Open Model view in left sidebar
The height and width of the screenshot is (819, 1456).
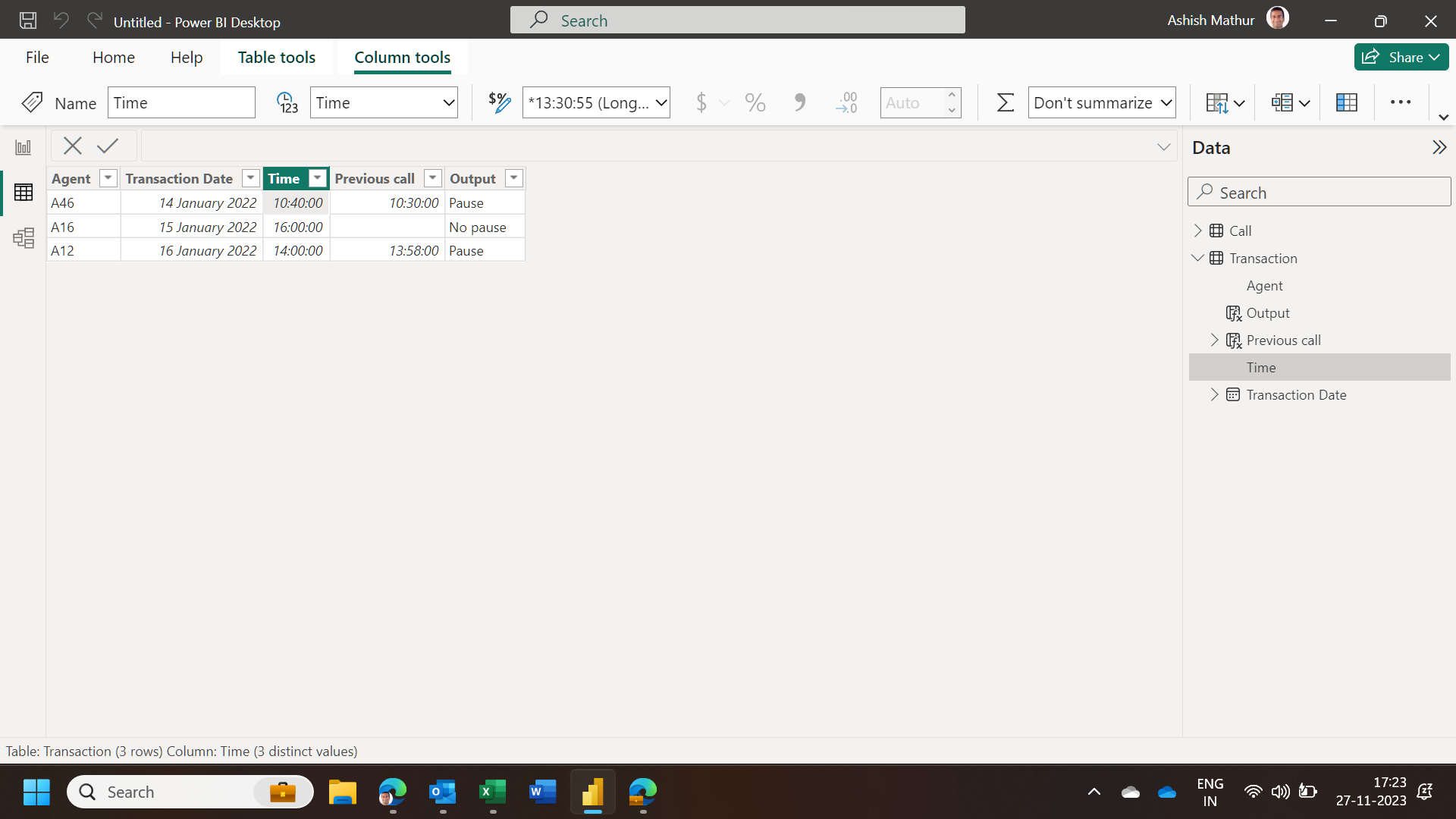point(24,238)
